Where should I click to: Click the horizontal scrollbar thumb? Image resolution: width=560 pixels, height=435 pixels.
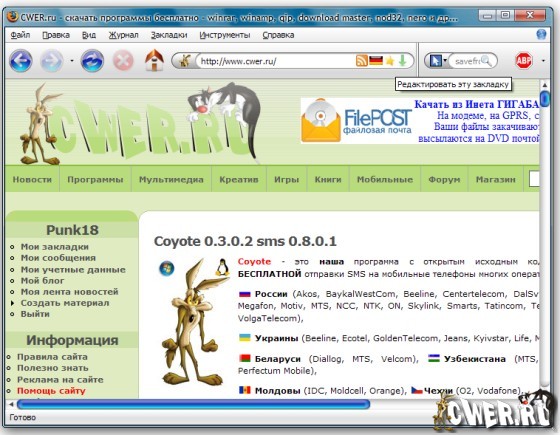tap(193, 404)
